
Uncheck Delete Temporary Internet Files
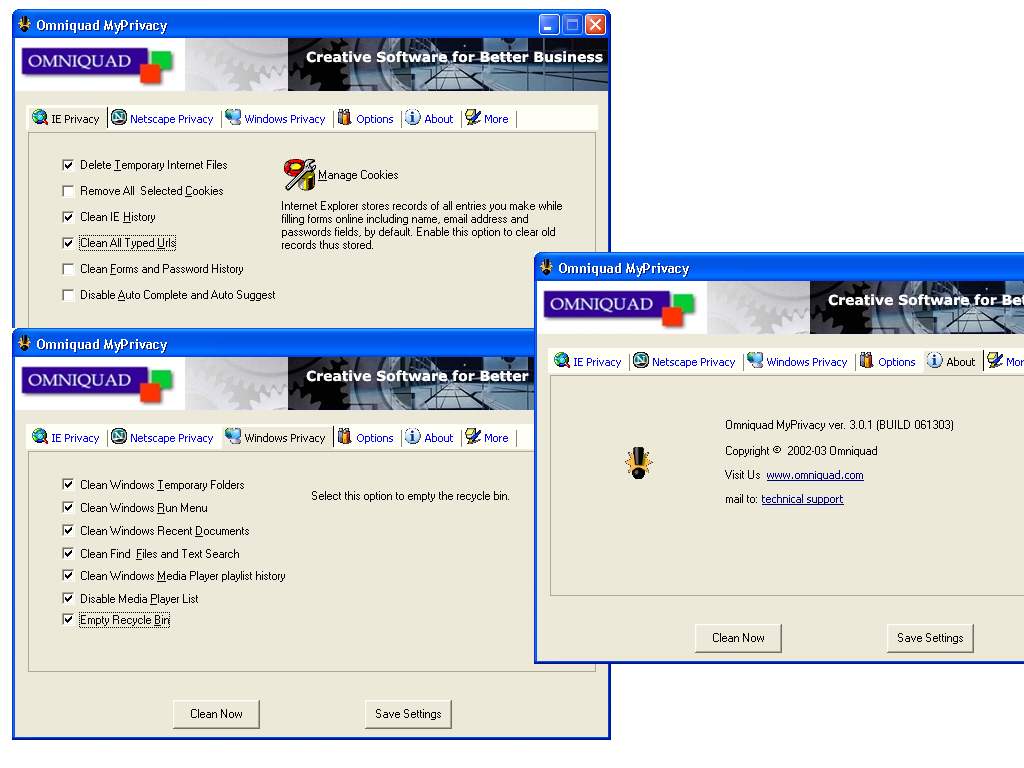coord(68,165)
